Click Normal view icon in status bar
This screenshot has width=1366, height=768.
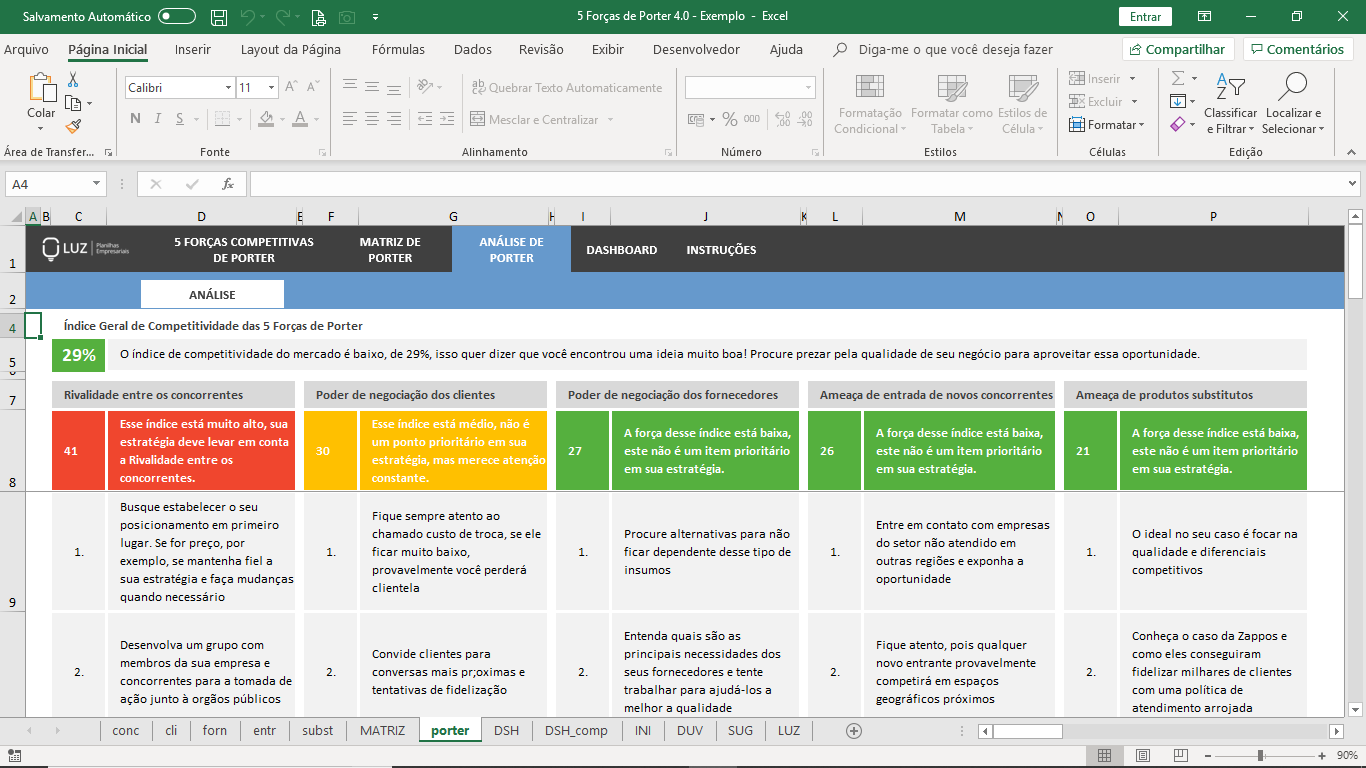[1104, 756]
